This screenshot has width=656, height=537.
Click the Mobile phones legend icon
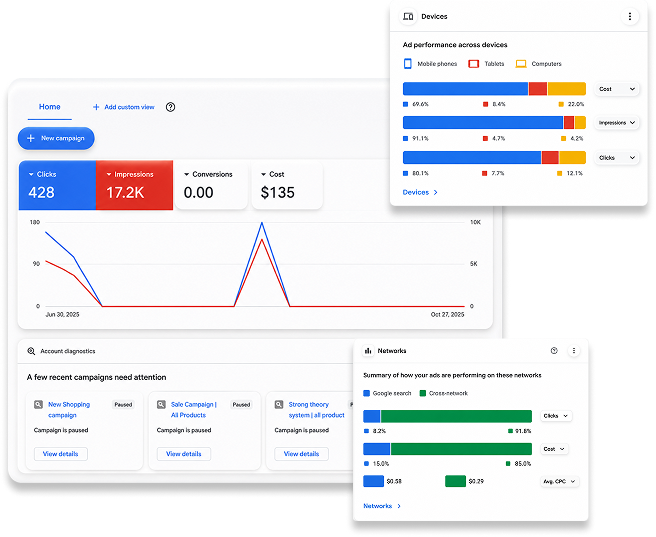point(407,64)
